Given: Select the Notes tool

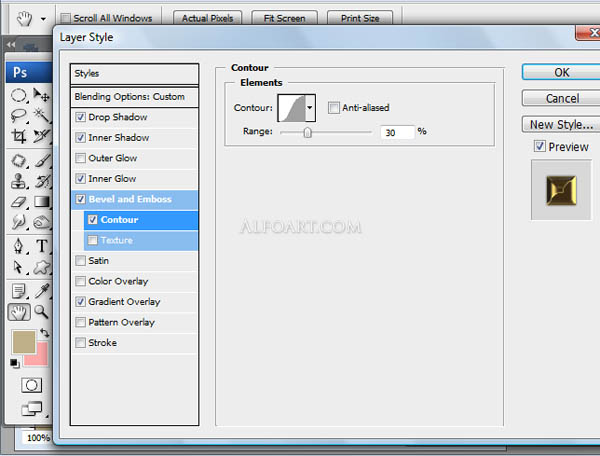Looking at the screenshot, I should (x=18, y=292).
